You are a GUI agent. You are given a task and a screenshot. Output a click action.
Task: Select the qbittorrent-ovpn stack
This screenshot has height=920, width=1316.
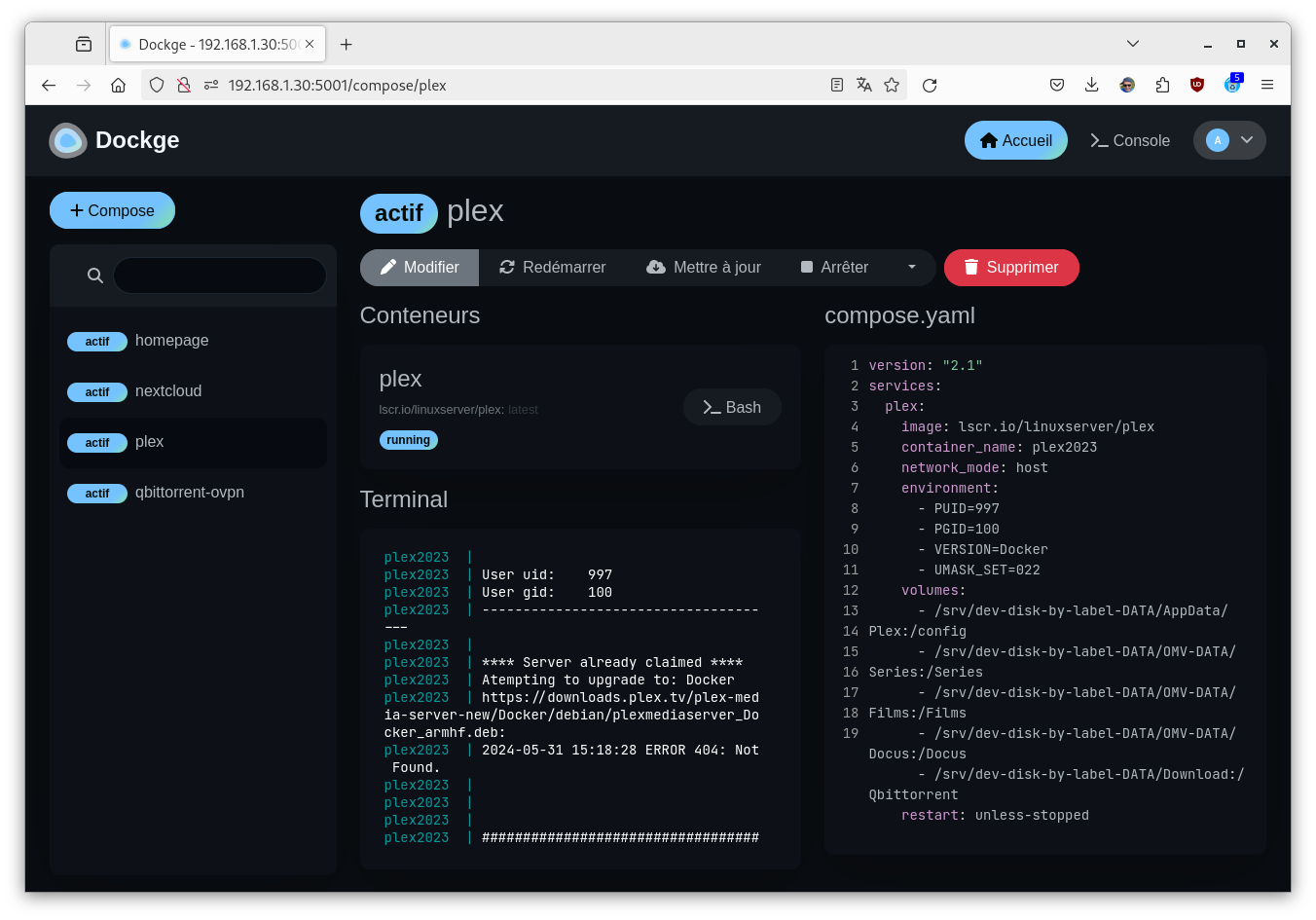(193, 493)
